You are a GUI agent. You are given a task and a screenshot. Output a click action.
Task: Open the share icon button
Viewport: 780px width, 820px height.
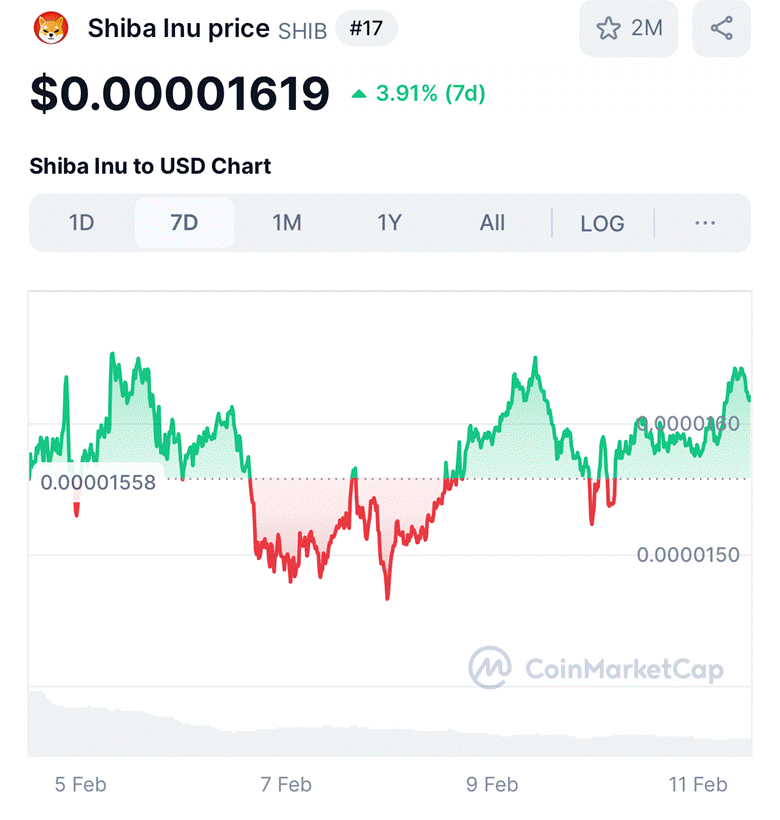point(721,28)
